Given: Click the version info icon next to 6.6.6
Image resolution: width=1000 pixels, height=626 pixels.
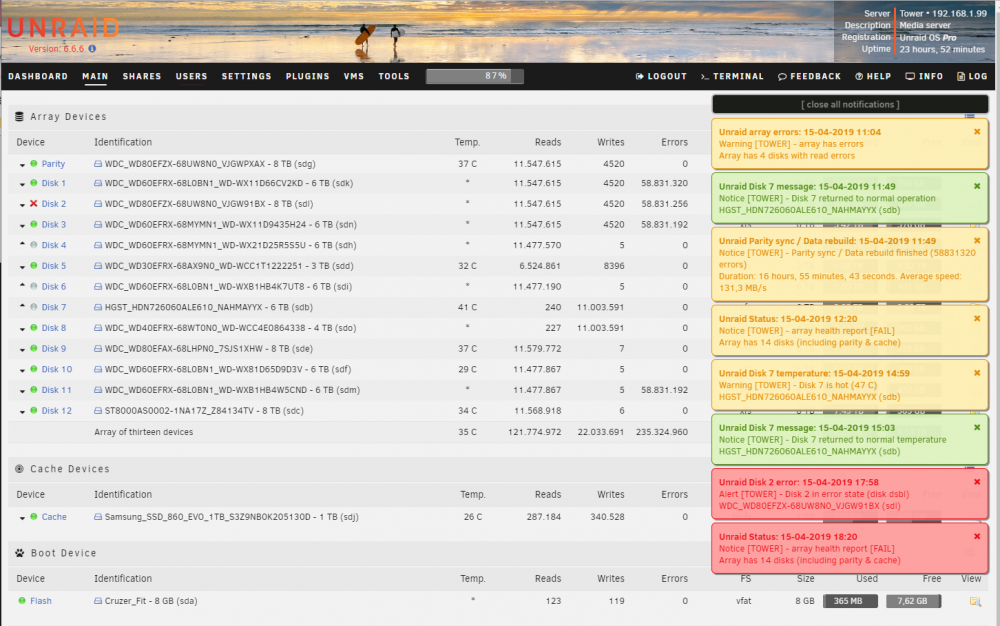Looking at the screenshot, I should pos(92,48).
